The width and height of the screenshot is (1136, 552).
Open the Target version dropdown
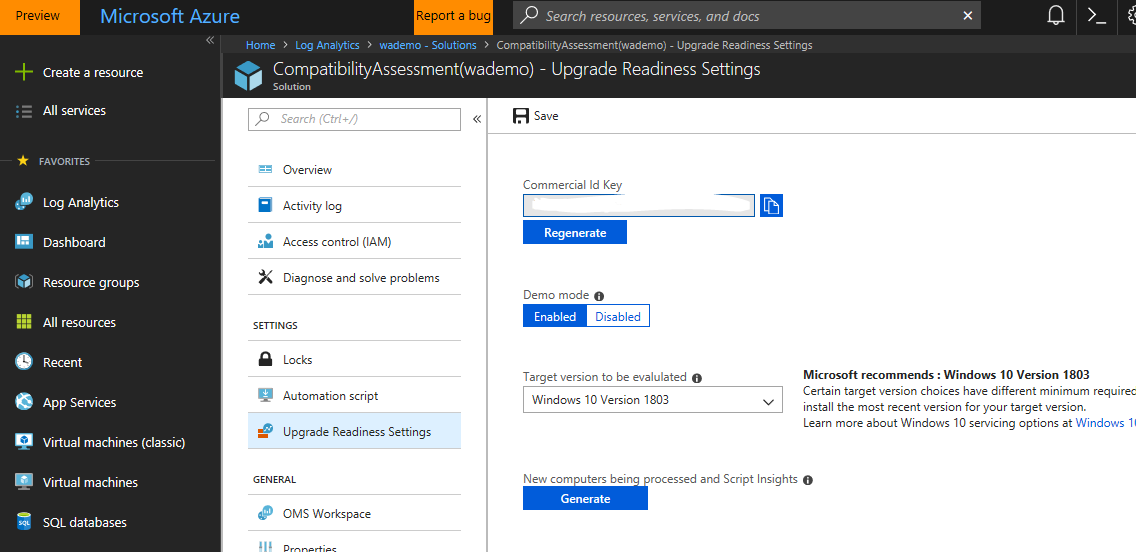coord(652,401)
